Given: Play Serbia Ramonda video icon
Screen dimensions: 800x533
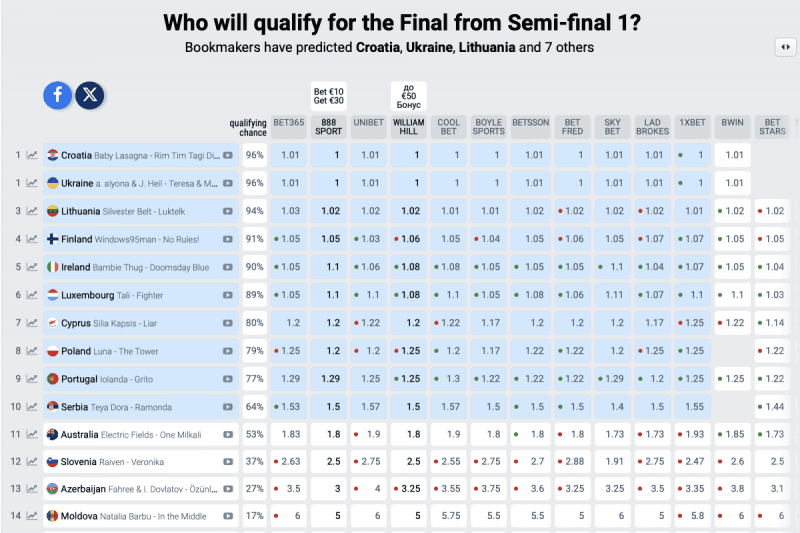Looking at the screenshot, I should pos(228,407).
